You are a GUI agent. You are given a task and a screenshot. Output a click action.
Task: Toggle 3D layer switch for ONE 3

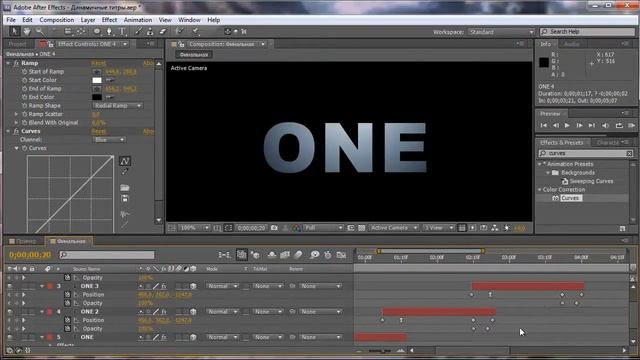click(x=193, y=286)
